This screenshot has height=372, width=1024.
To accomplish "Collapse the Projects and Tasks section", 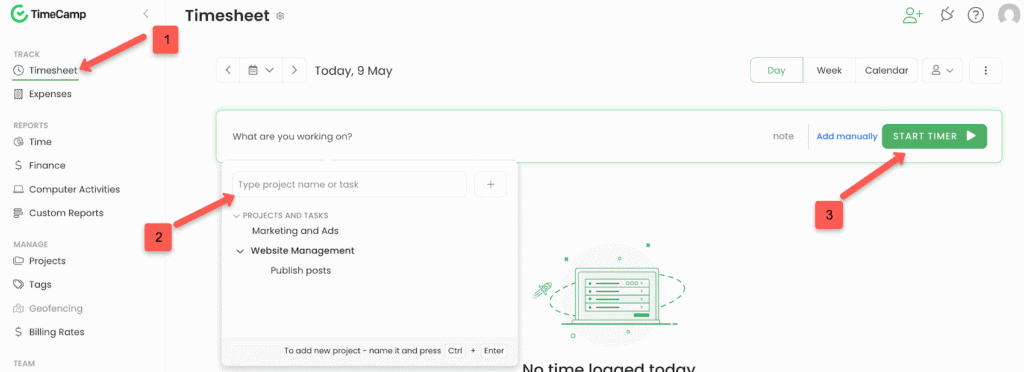I will point(236,215).
